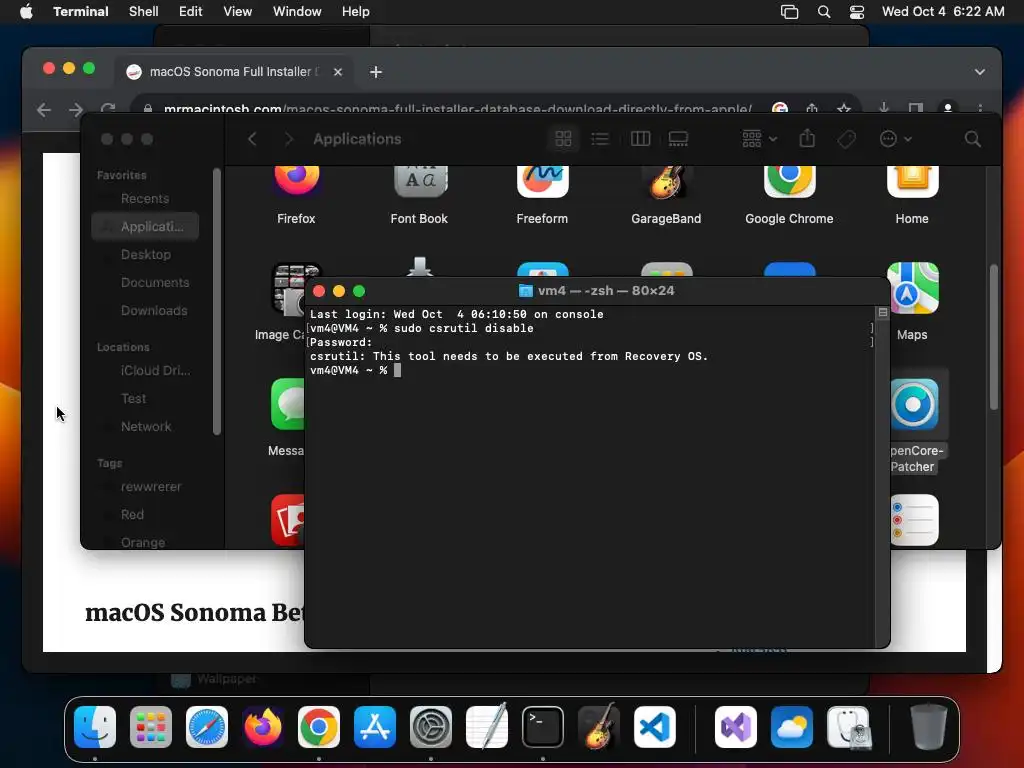Open the Terminal menu in menu bar
This screenshot has height=768, width=1024.
pos(81,11)
